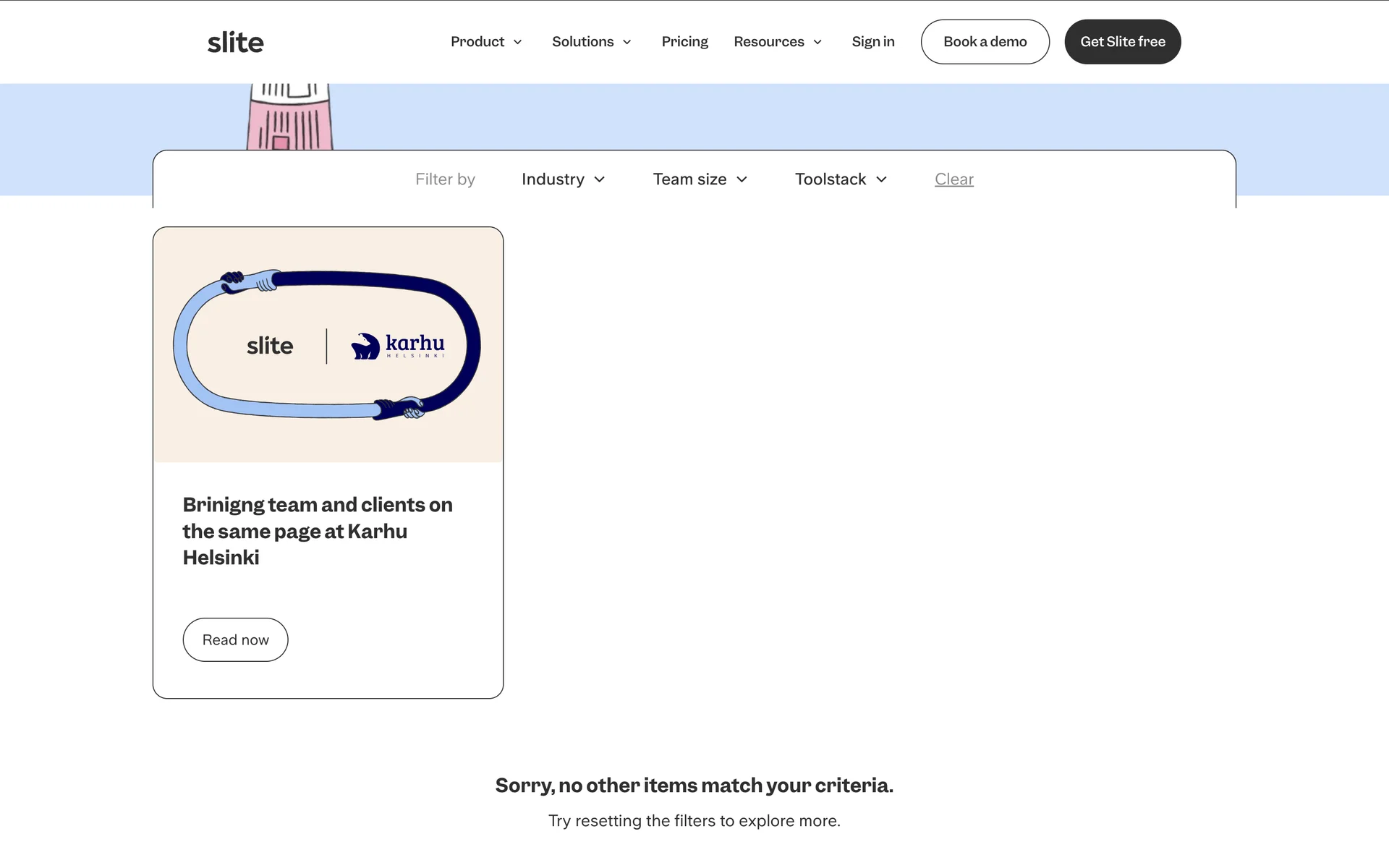Click chevron arrow next to Product
Viewport: 1389px width, 868px height.
point(518,42)
